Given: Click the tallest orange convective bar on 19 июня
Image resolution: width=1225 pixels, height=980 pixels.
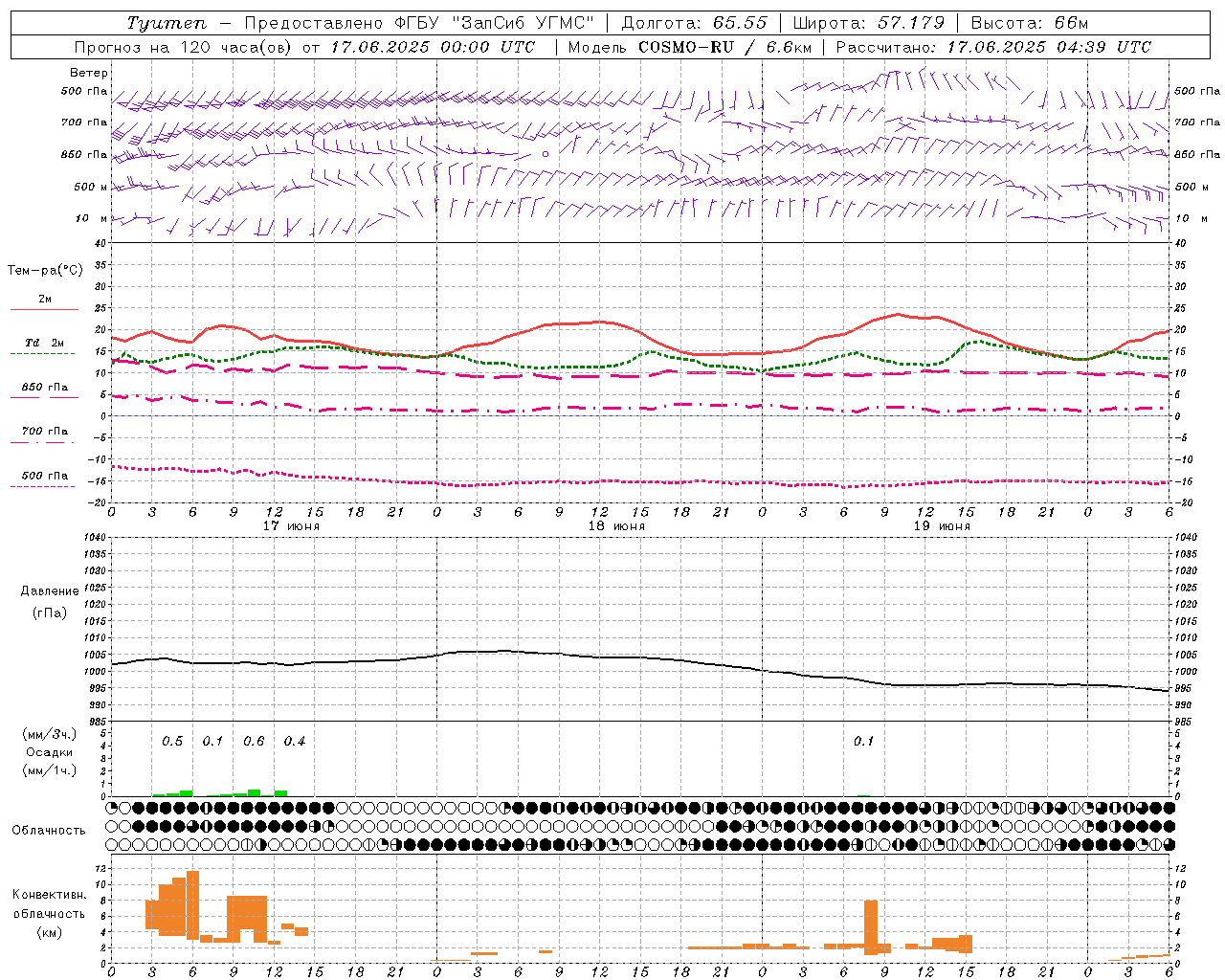Looking at the screenshot, I should click(x=871, y=927).
